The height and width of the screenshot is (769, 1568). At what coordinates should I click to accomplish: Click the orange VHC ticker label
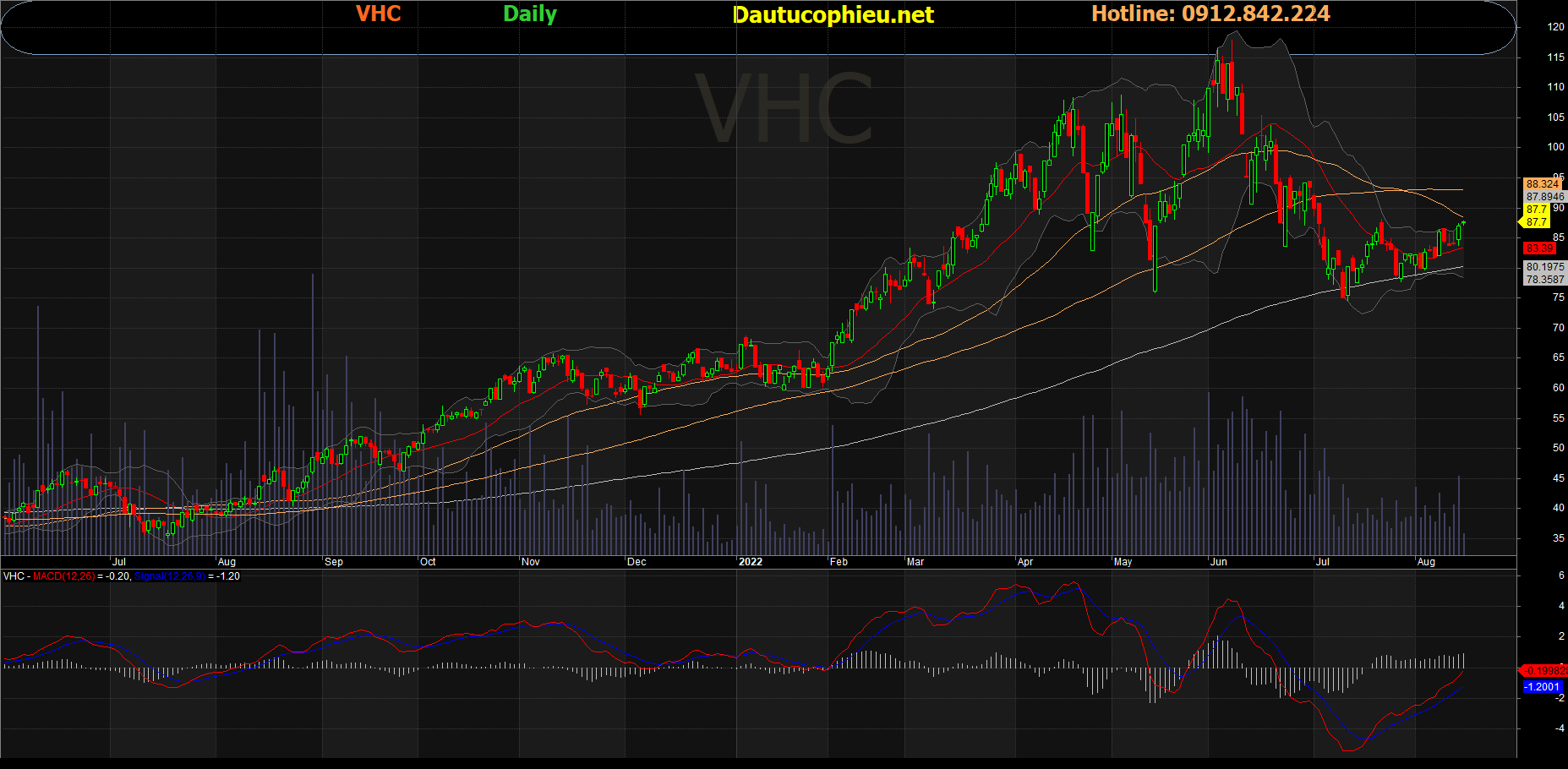pos(378,14)
